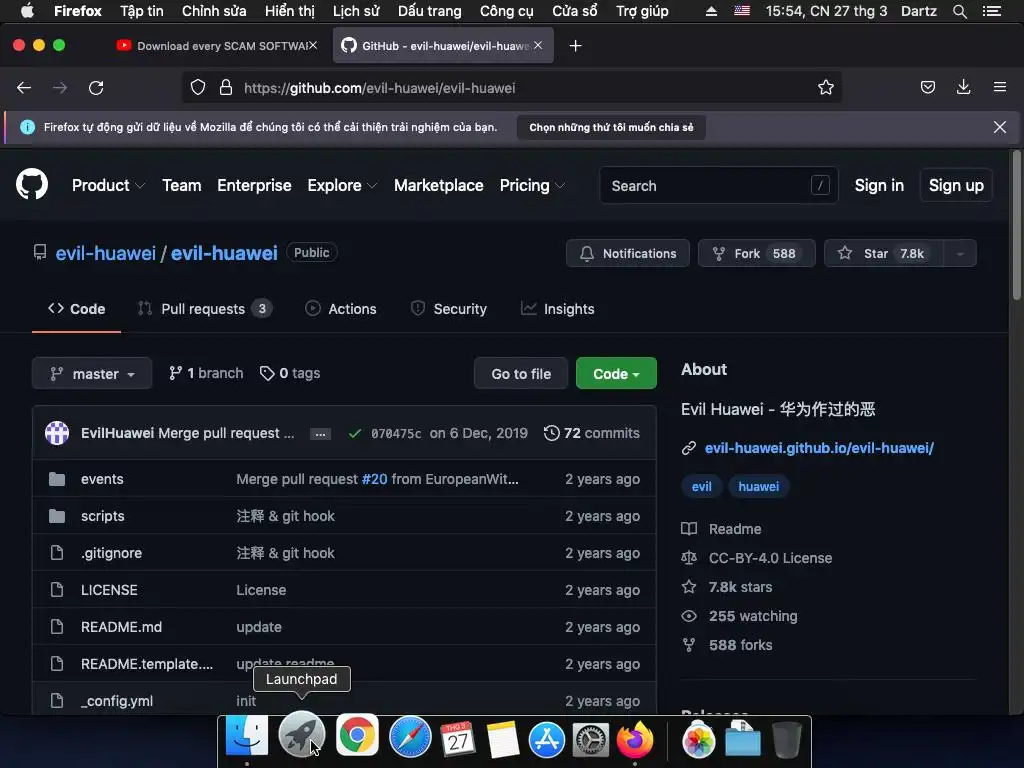Expand the Product navigation menu

[108, 185]
